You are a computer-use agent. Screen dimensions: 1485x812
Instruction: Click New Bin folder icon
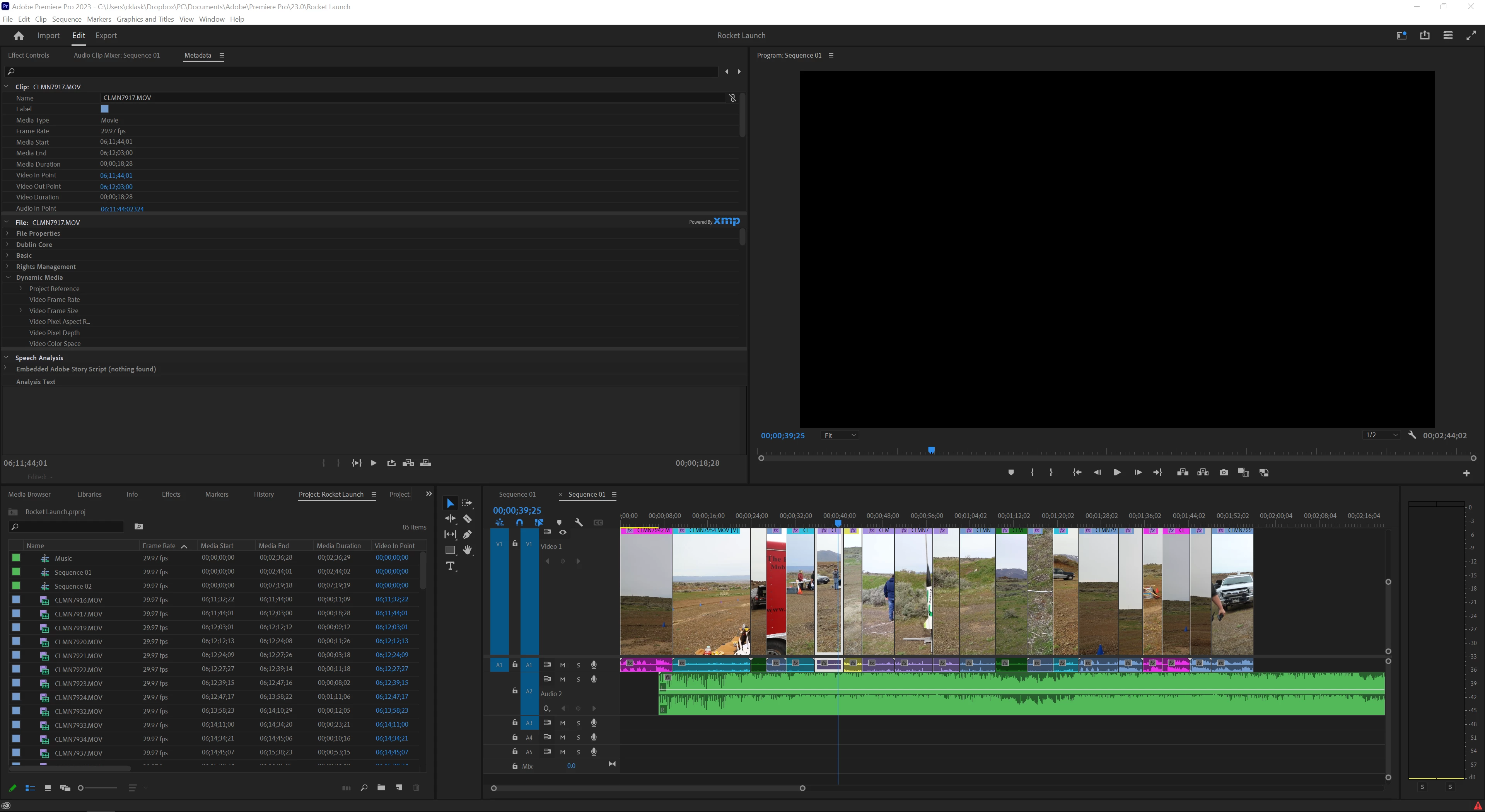(x=381, y=788)
